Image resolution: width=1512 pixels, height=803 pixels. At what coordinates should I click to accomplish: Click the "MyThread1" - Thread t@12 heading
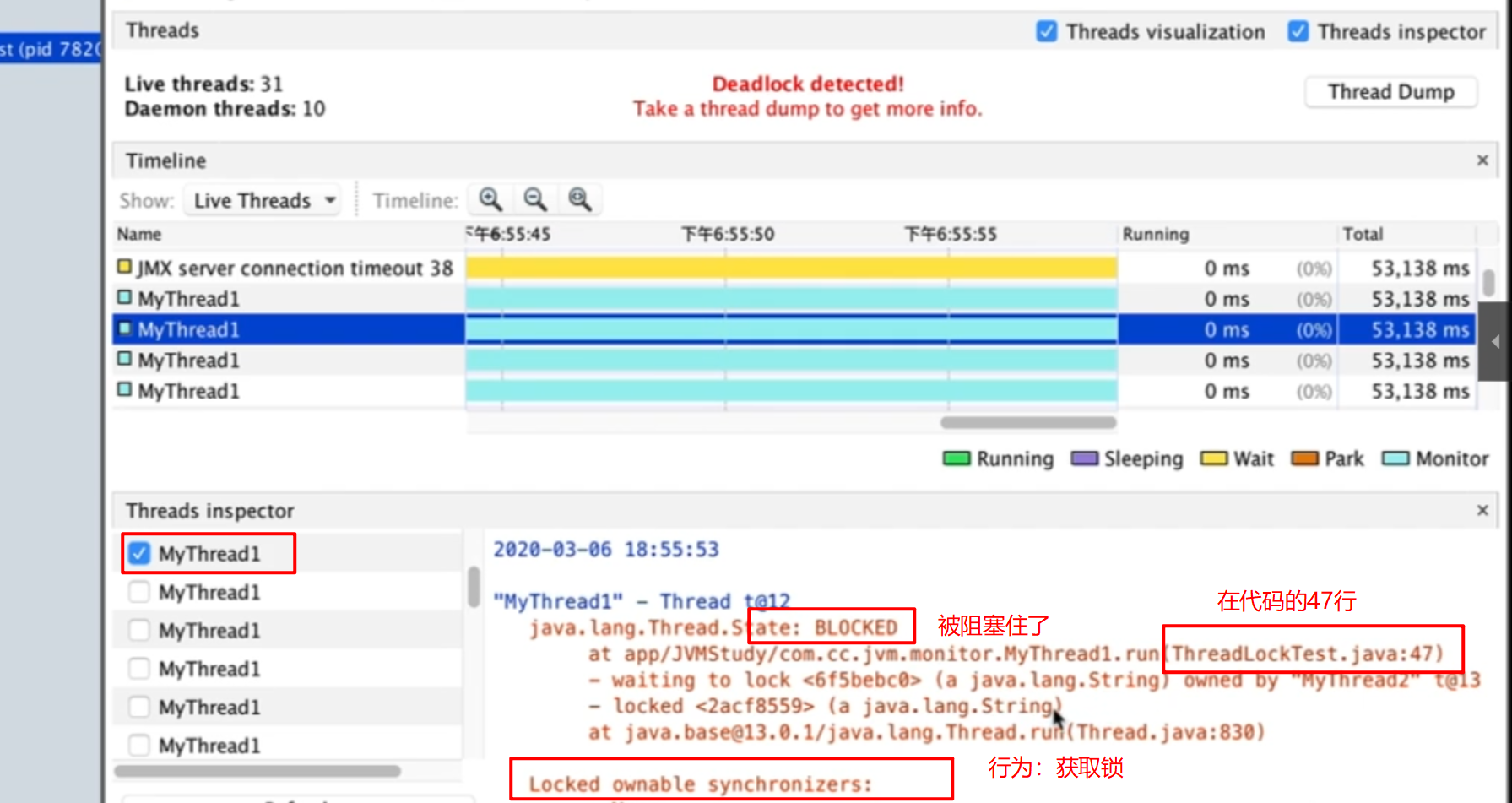coord(642,601)
